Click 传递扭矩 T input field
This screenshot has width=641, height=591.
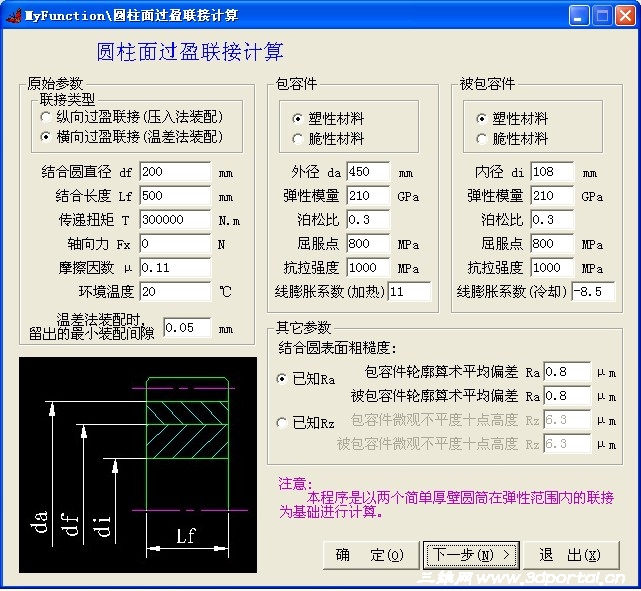(x=175, y=220)
